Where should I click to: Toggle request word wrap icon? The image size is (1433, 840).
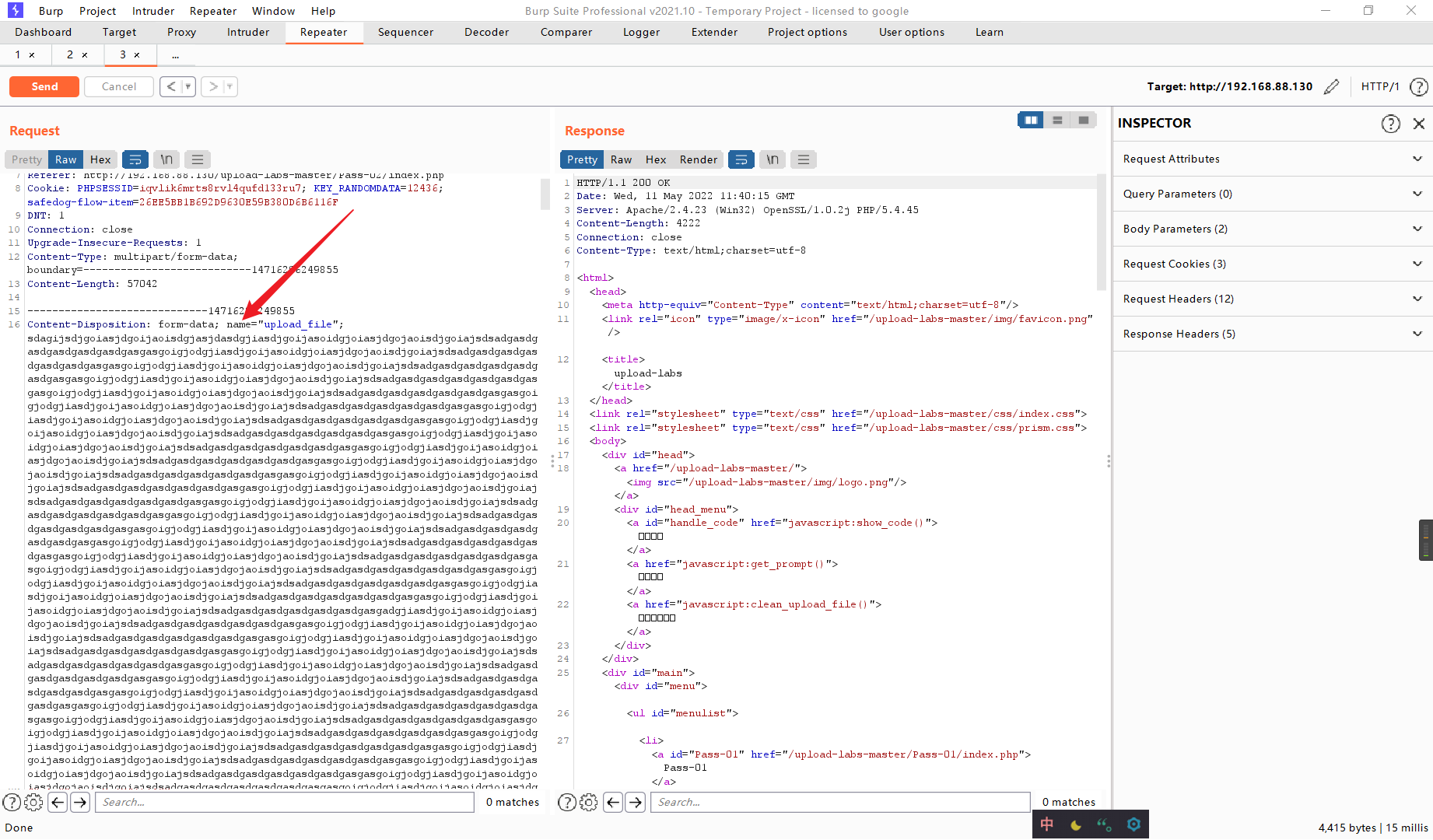pos(135,159)
